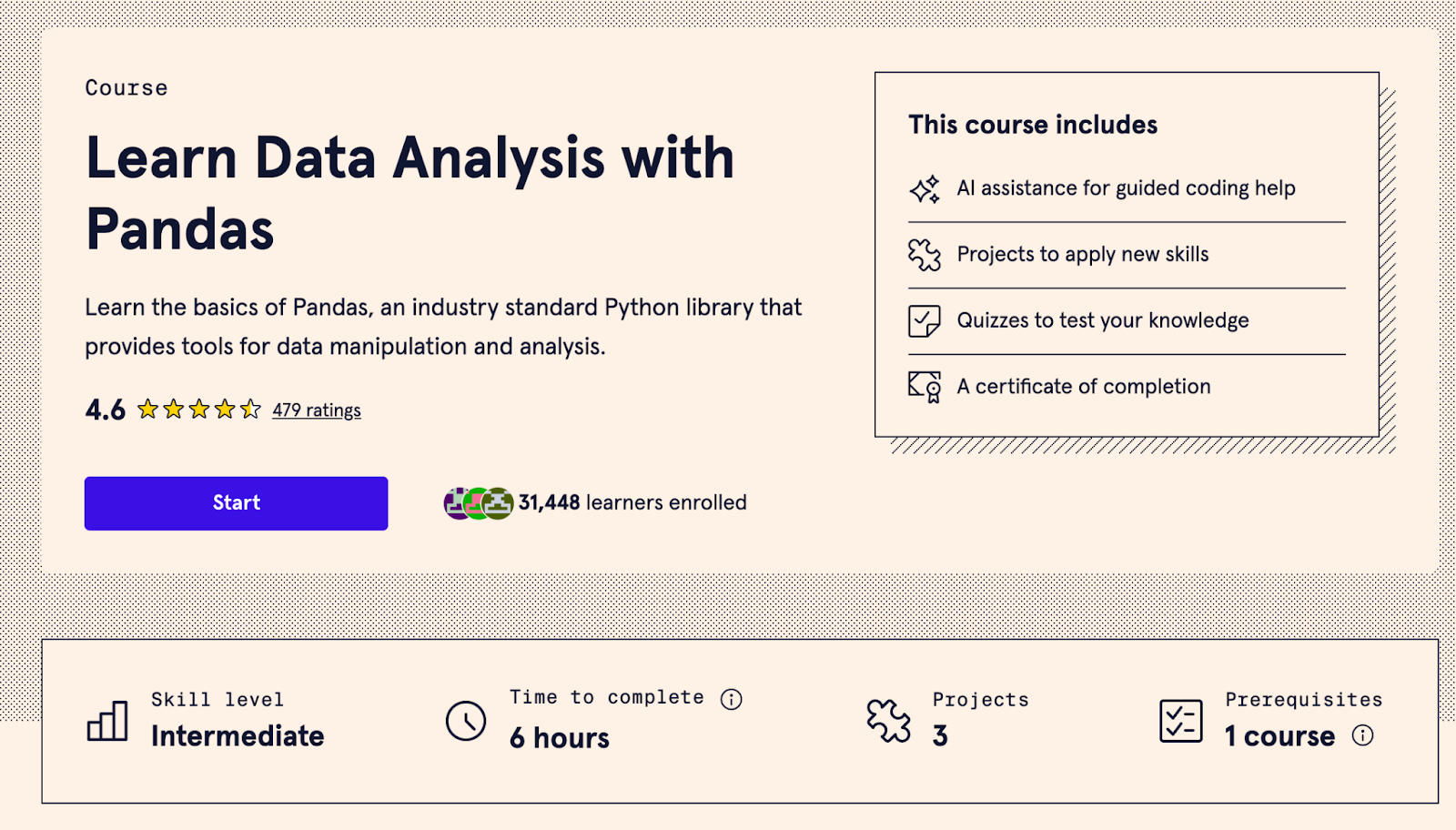Image resolution: width=1456 pixels, height=830 pixels.
Task: Click the puzzle icon beside Projects 3
Action: [x=888, y=721]
